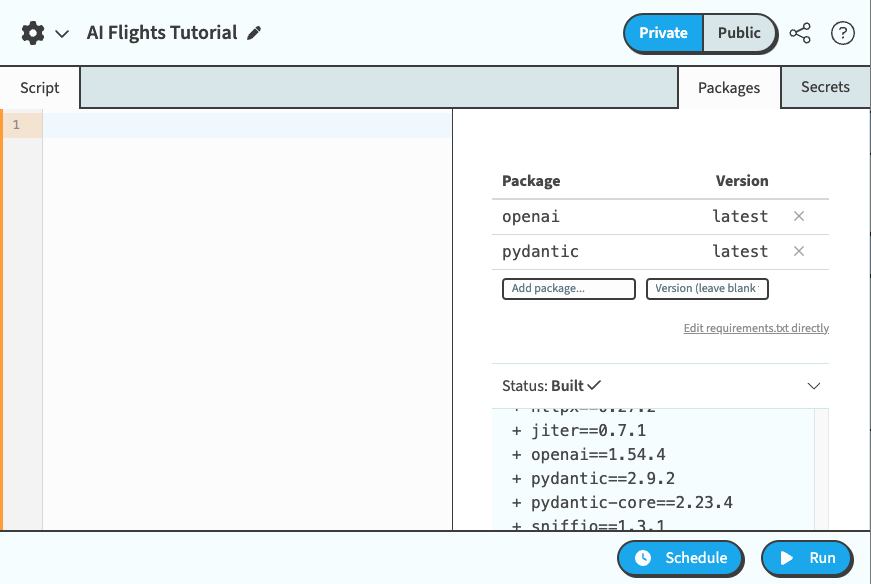The width and height of the screenshot is (871, 584).
Task: Set the val visibility to Private
Action: [x=662, y=33]
